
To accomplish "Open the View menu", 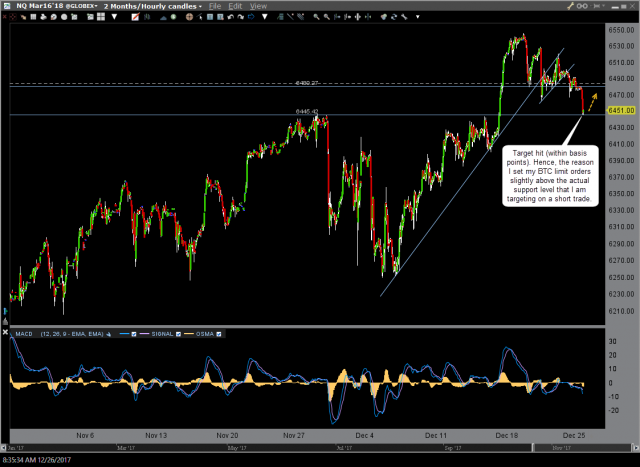I will (258, 6).
